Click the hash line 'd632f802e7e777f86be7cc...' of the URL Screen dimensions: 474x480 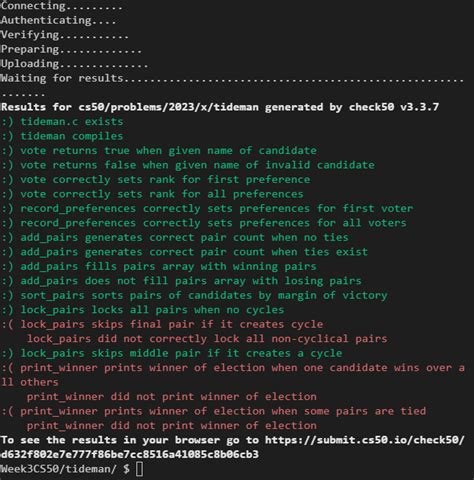click(130, 455)
